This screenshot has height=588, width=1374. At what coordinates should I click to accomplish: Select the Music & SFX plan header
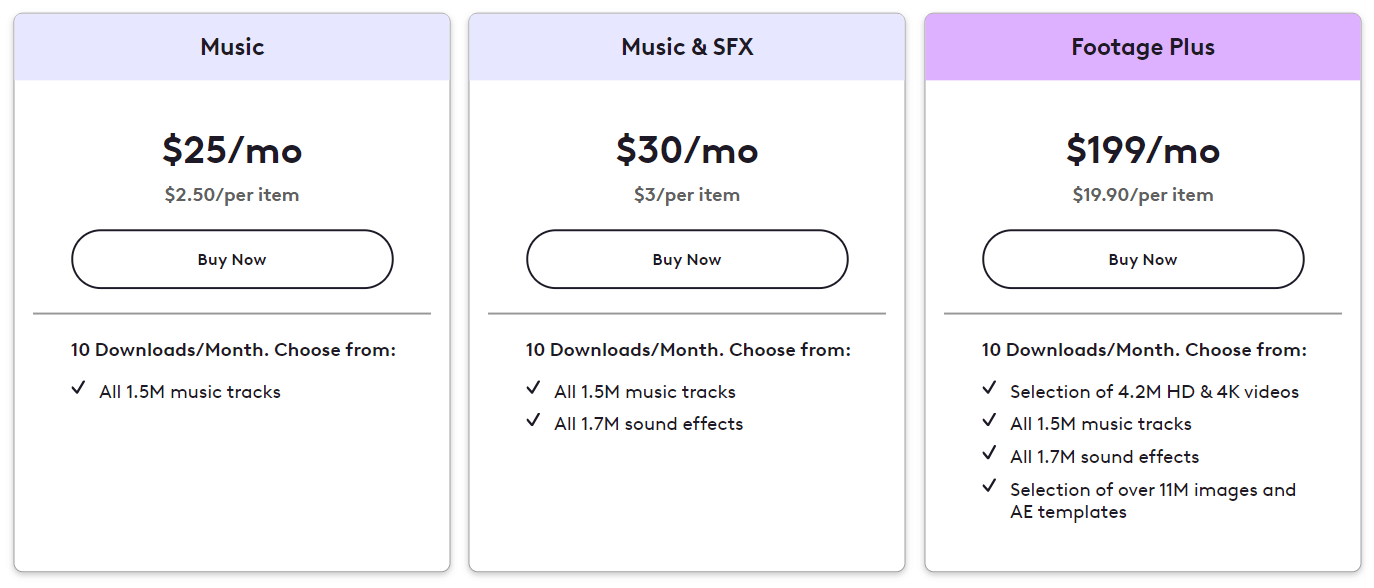pos(687,47)
